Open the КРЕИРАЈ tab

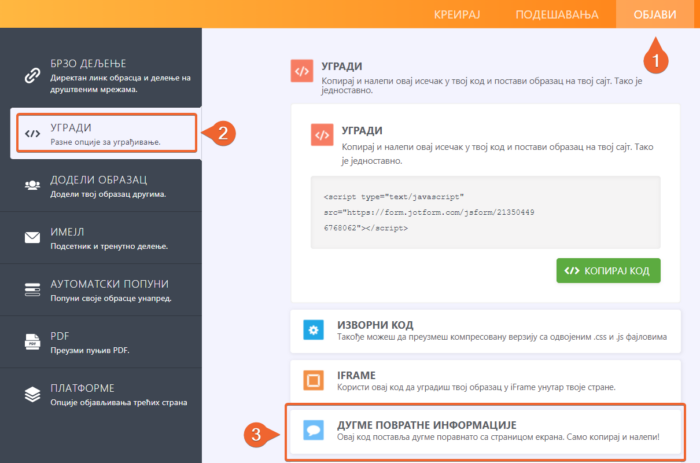pos(457,14)
